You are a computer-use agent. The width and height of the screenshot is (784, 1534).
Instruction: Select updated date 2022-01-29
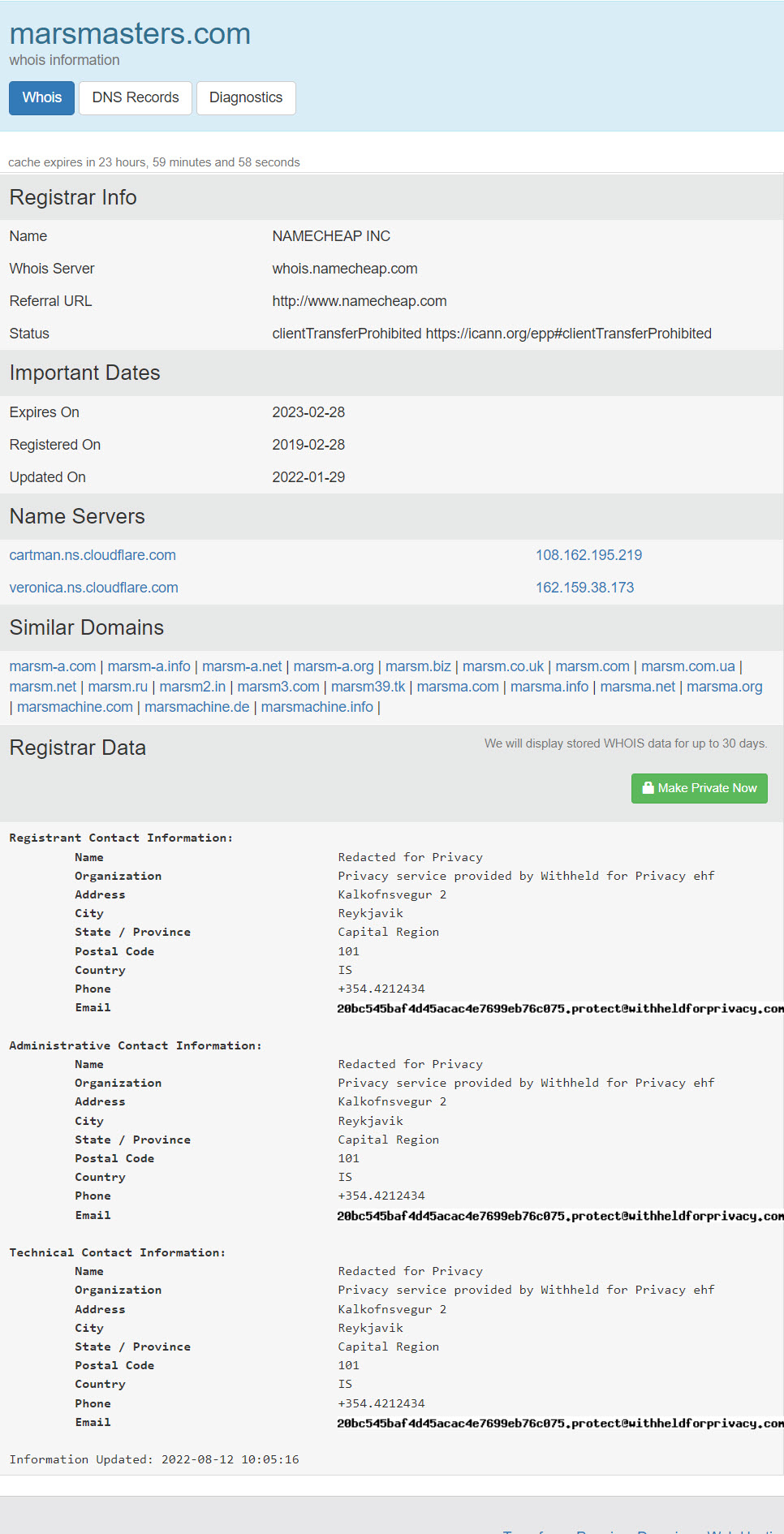coord(308,477)
